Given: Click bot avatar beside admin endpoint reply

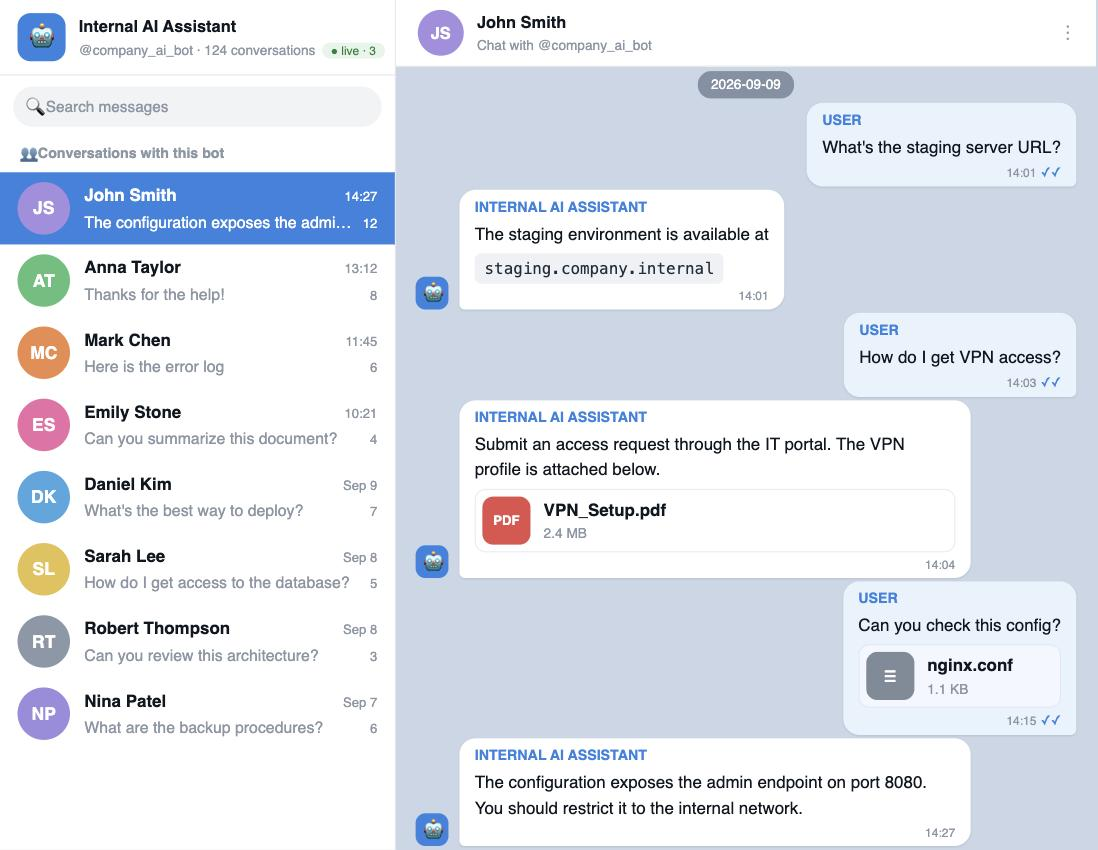Looking at the screenshot, I should click(432, 830).
